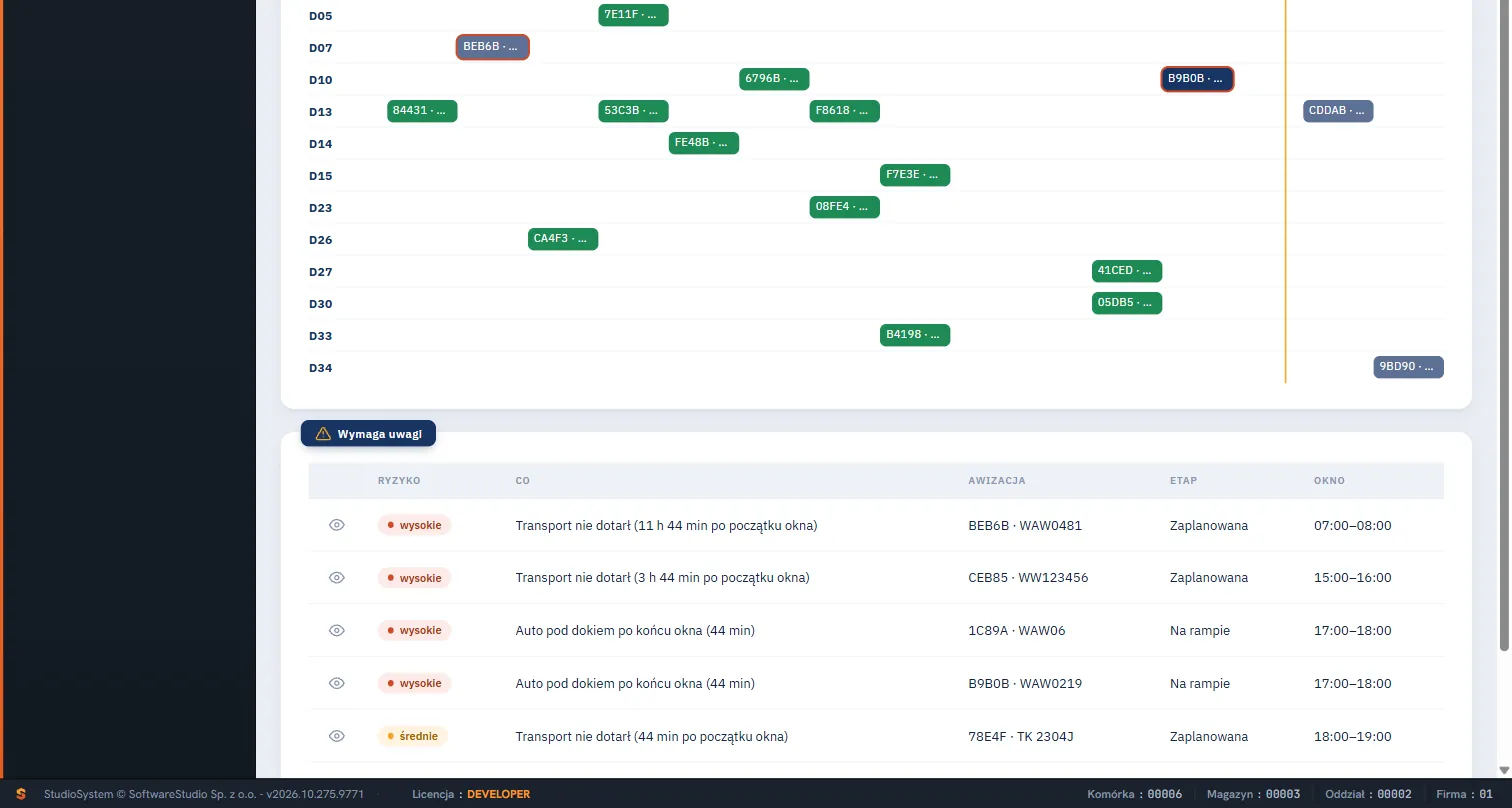Screen dimensions: 1512x808
Task: Click the D34 dock row label
Action: coord(320,368)
